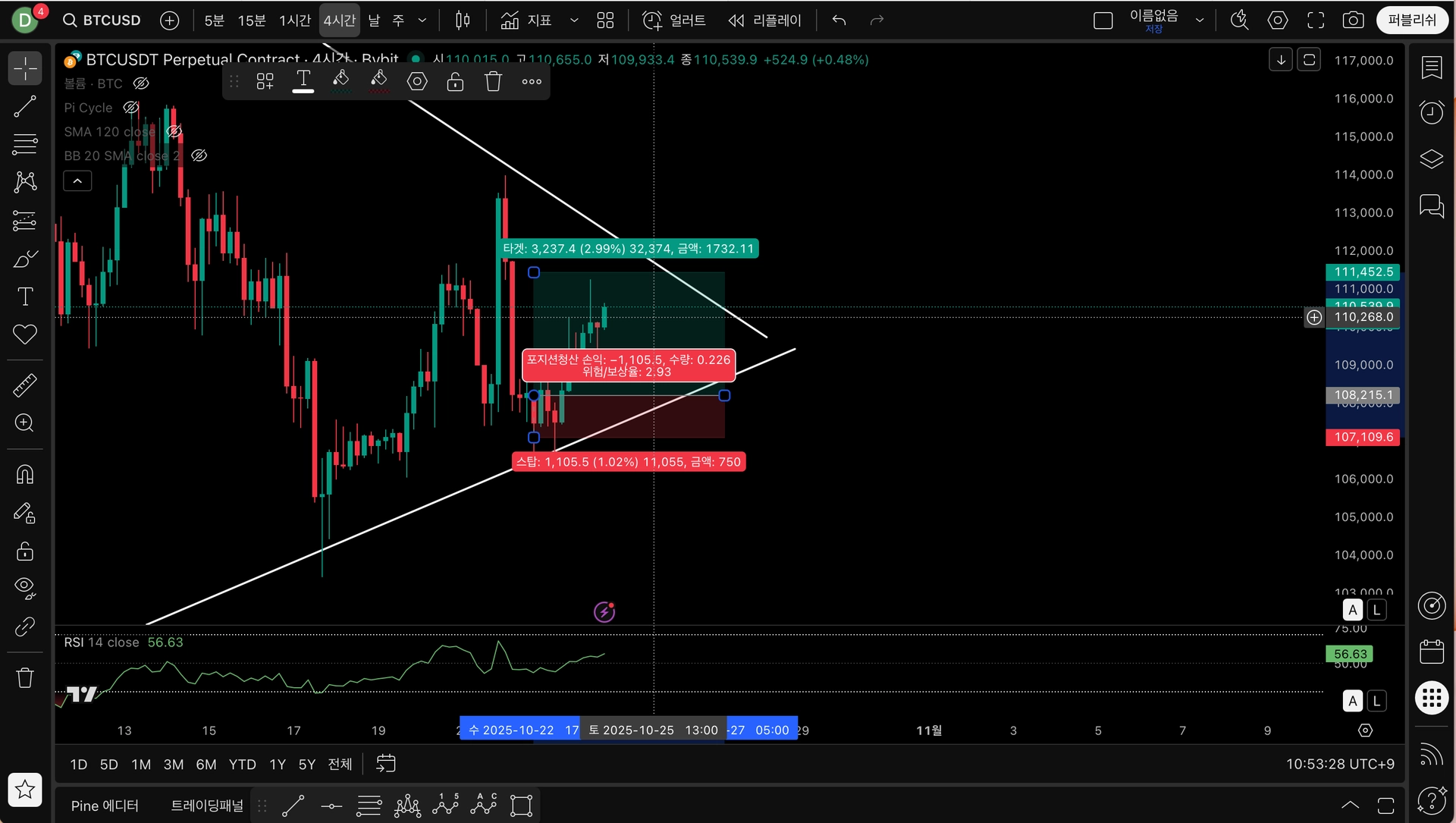This screenshot has height=823, width=1456.
Task: Open the alerts clock panel
Action: coord(1431,113)
